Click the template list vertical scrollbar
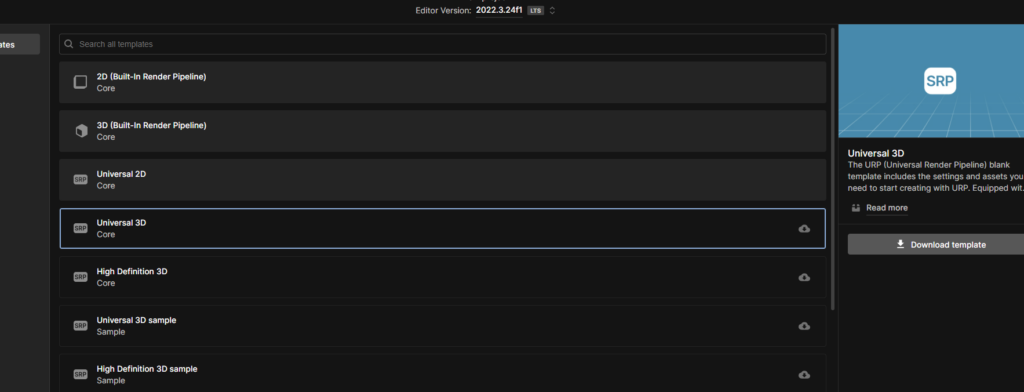The image size is (1024, 392). [833, 169]
